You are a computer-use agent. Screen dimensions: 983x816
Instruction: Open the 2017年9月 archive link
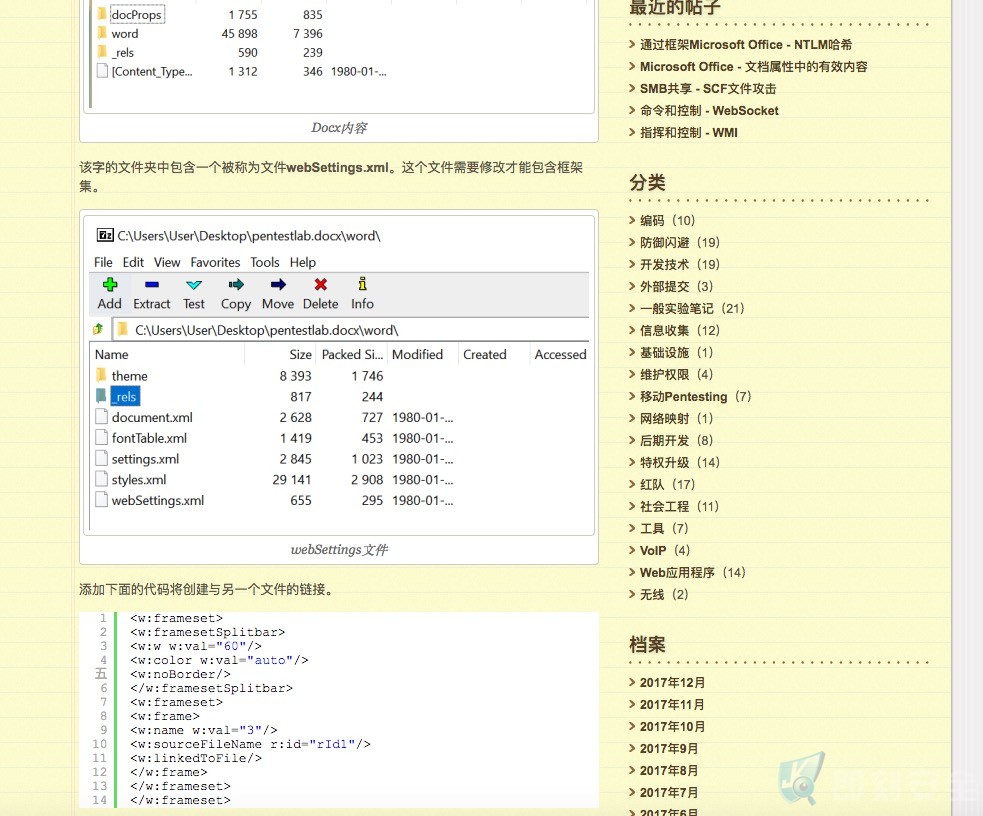tap(669, 748)
